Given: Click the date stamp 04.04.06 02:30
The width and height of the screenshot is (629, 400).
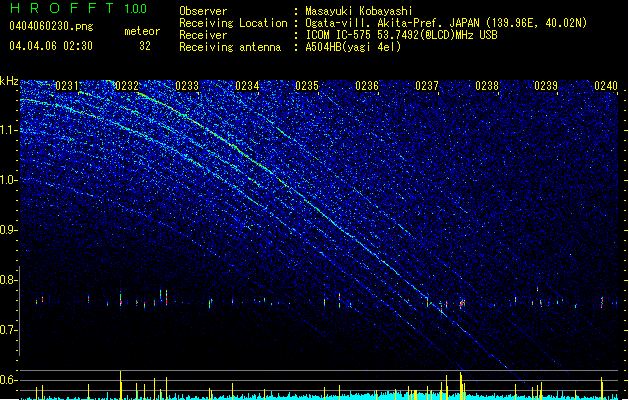Looking at the screenshot, I should (x=51, y=46).
